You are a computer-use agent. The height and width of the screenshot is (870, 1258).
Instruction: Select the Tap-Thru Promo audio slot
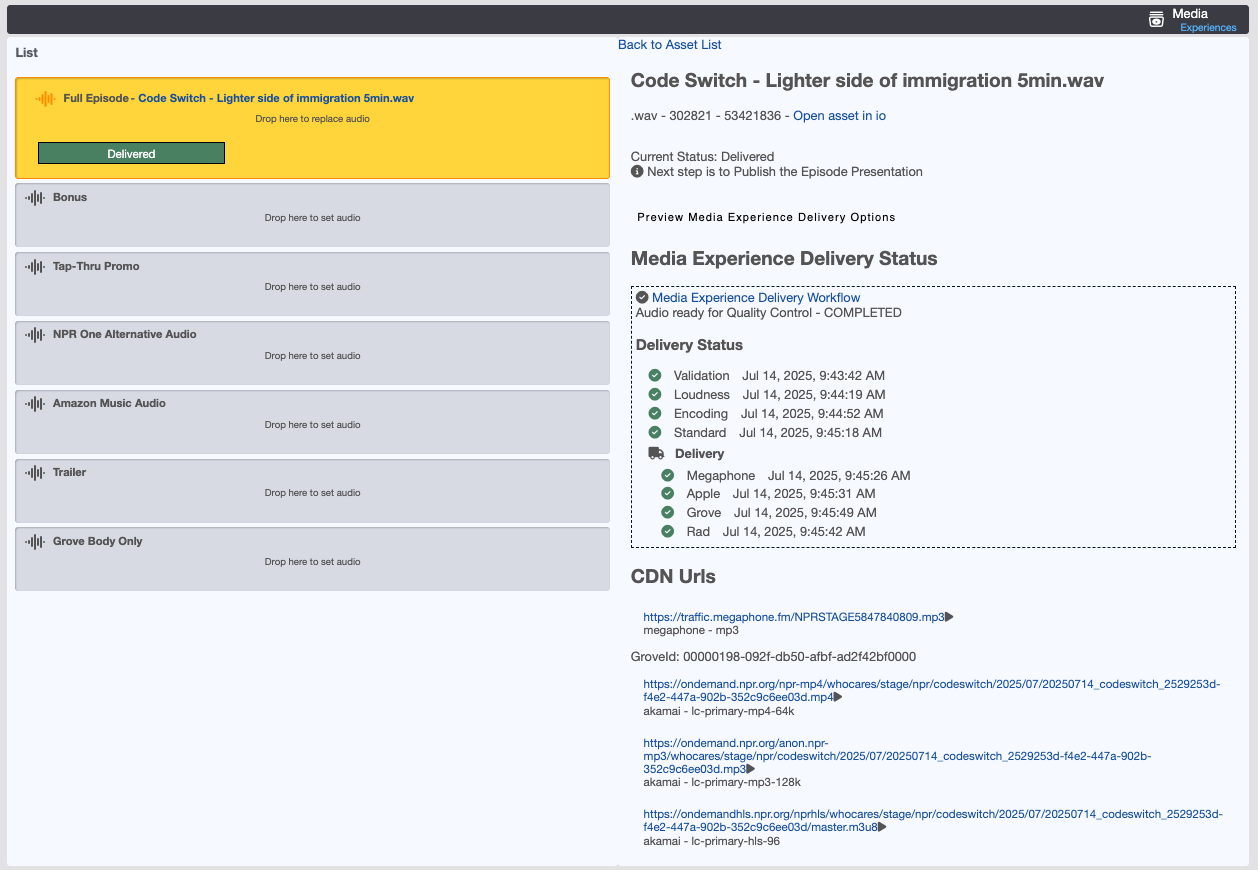click(312, 284)
